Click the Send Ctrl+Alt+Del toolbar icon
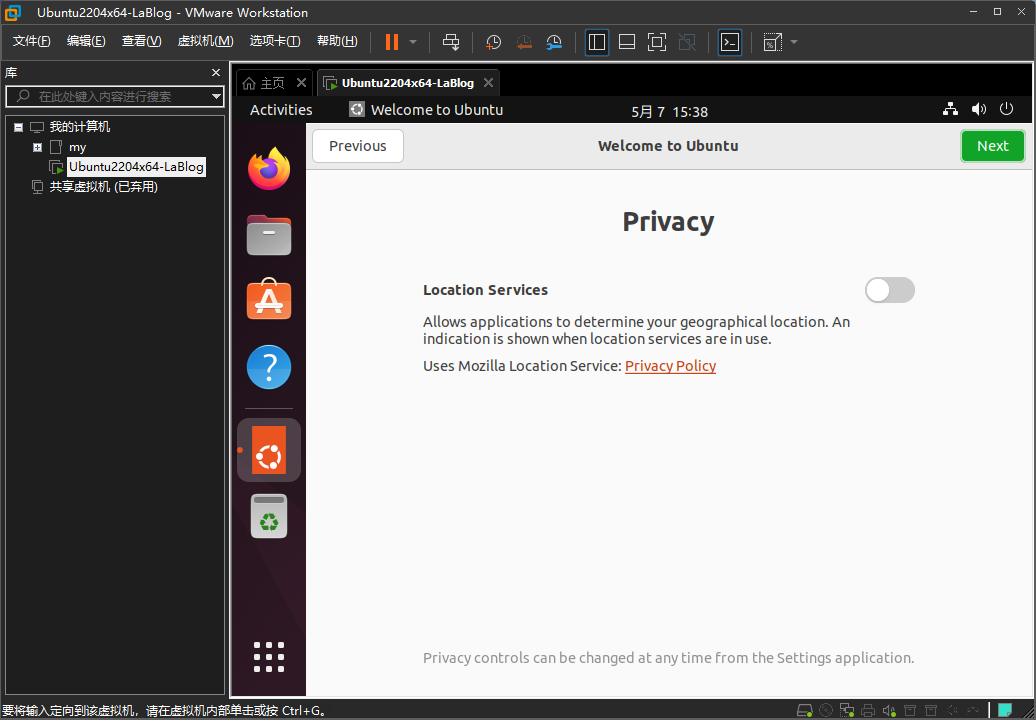The width and height of the screenshot is (1036, 720). pyautogui.click(x=451, y=42)
